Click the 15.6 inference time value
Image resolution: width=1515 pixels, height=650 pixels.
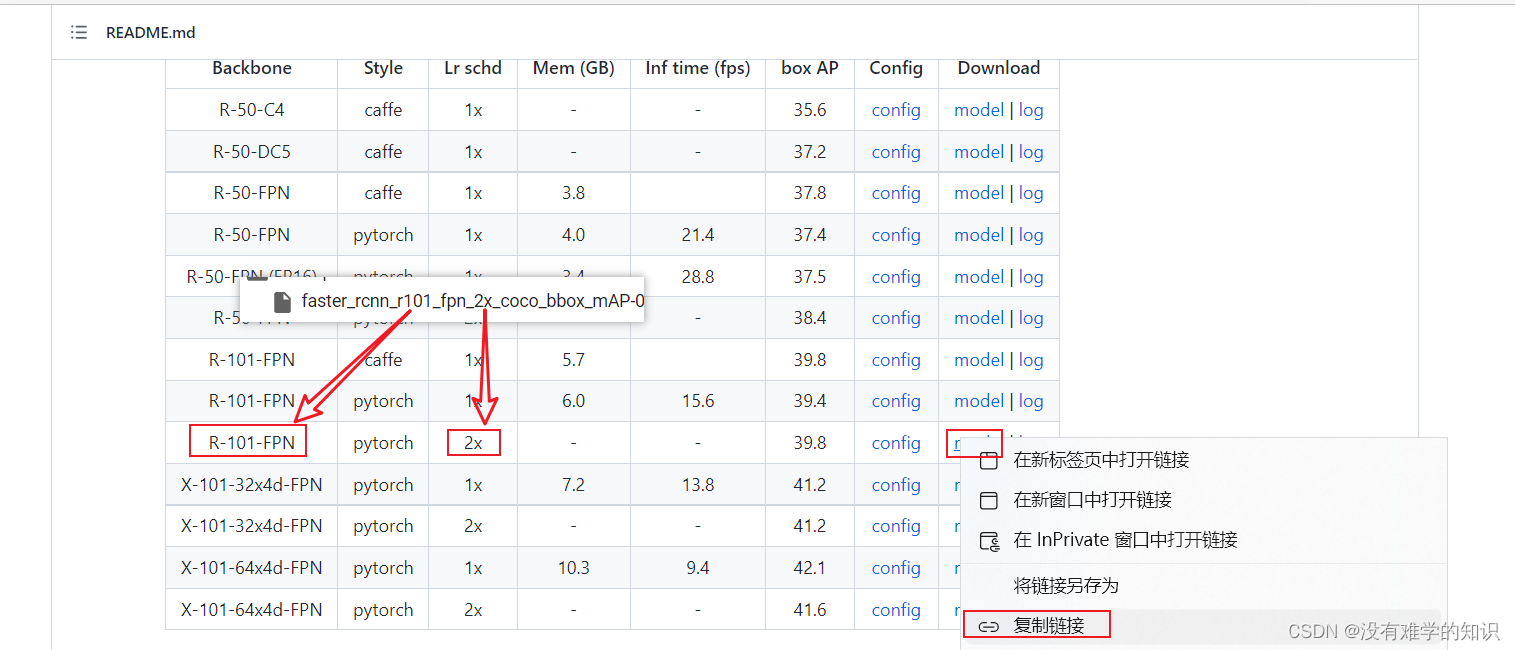[x=698, y=401]
